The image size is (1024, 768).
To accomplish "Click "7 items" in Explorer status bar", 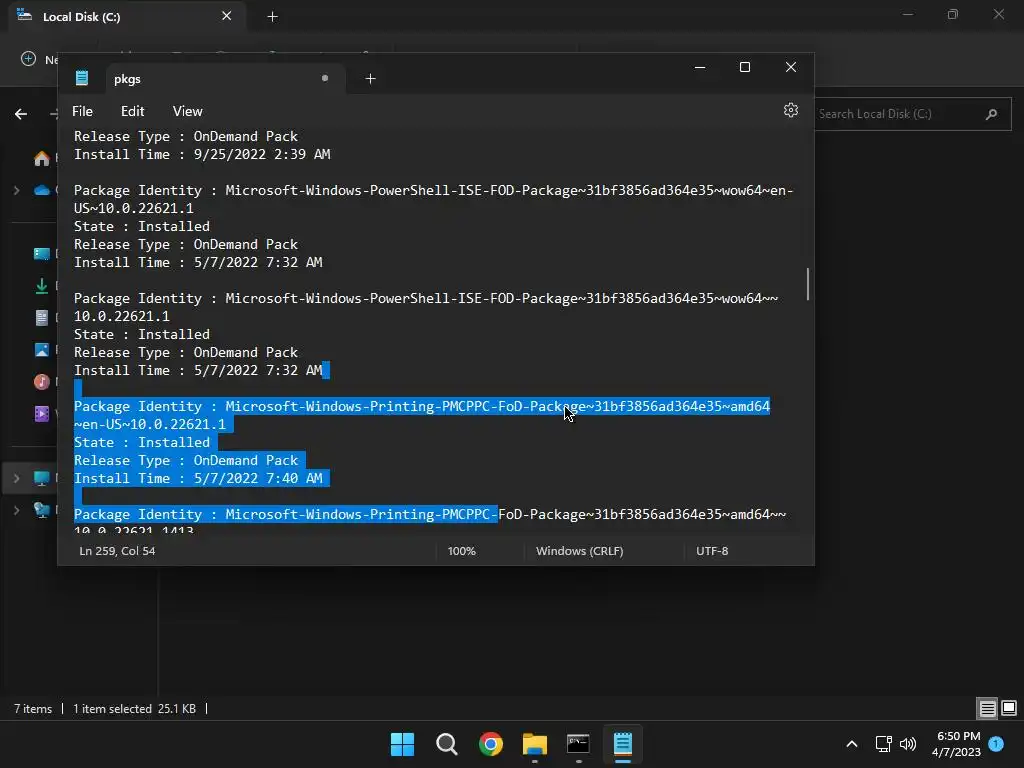I will (33, 709).
